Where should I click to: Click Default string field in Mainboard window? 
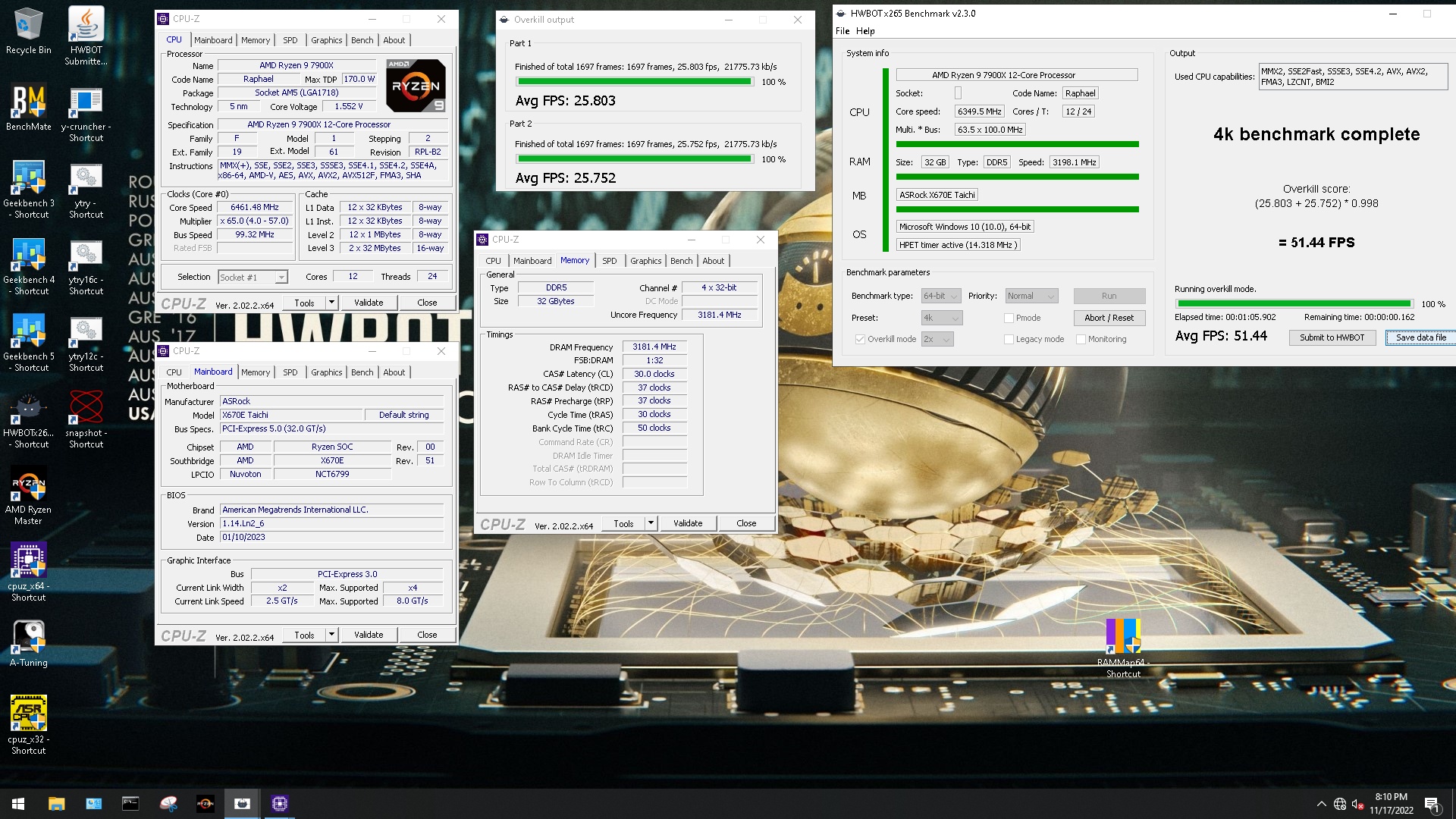pyautogui.click(x=403, y=415)
